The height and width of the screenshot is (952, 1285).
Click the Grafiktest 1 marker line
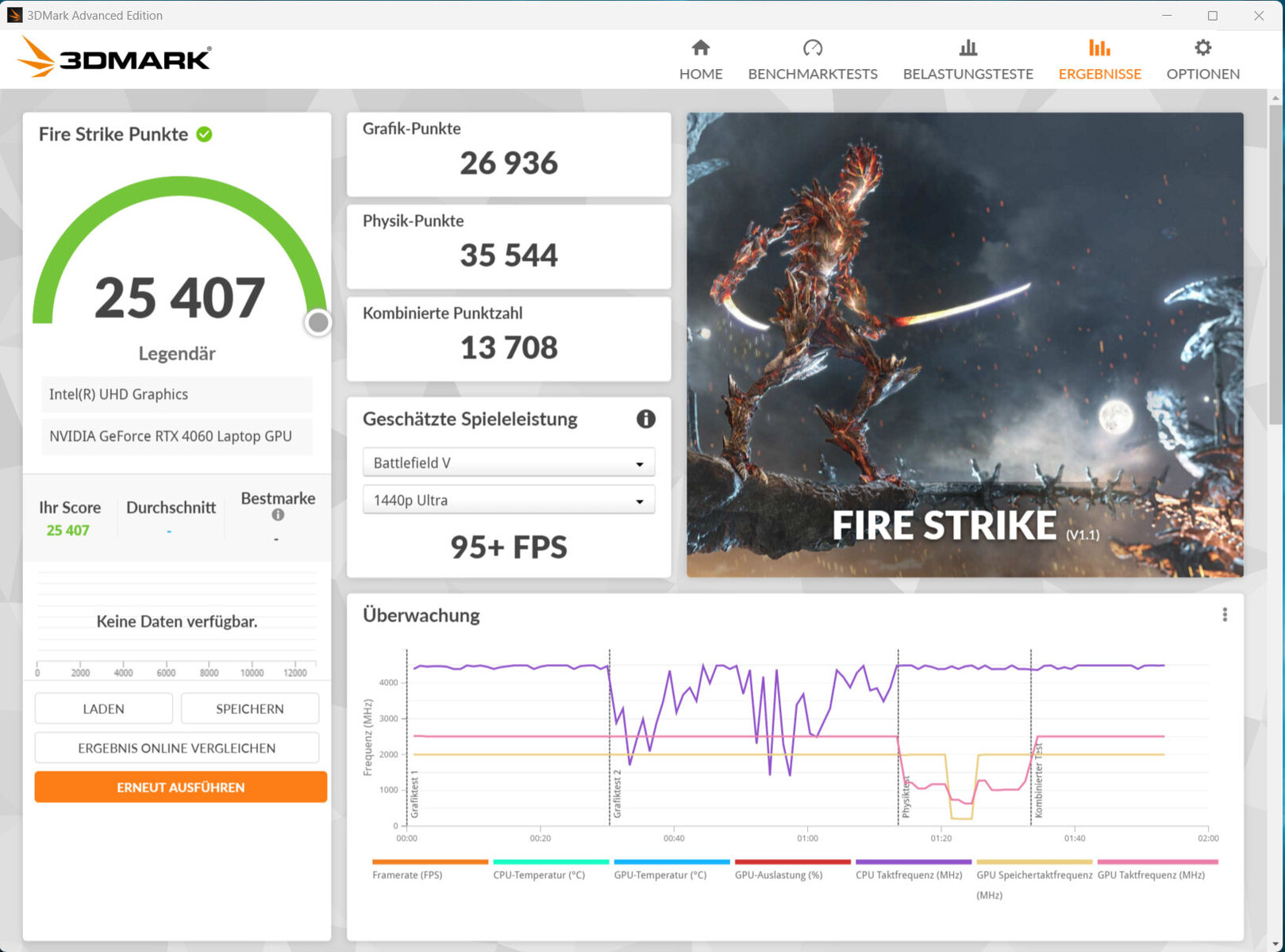point(407,737)
